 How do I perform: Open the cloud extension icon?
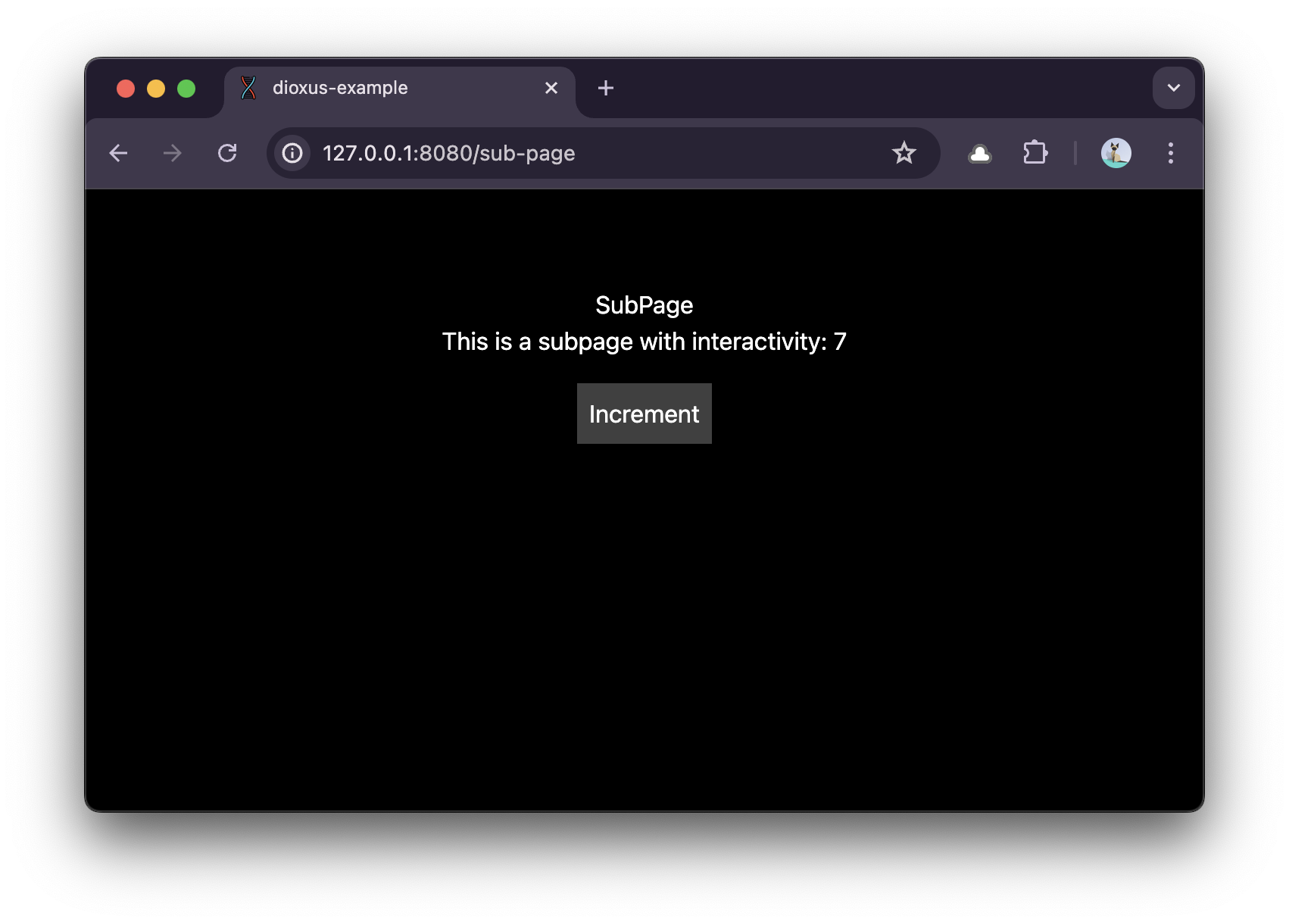click(980, 154)
